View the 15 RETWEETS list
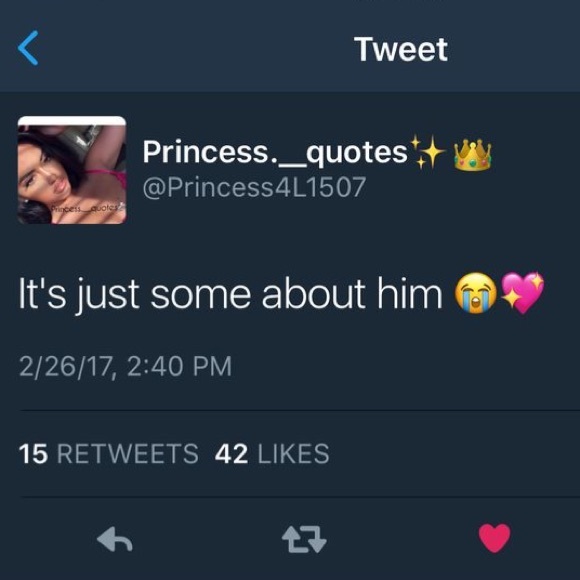Image resolution: width=580 pixels, height=580 pixels. point(109,453)
